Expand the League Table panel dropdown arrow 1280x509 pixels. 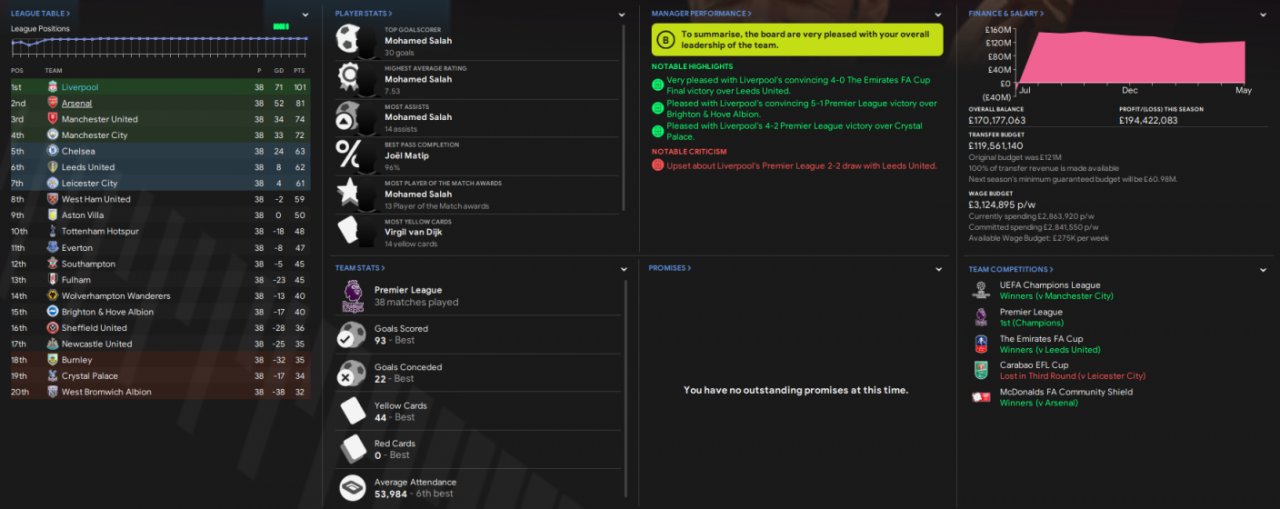coord(306,15)
